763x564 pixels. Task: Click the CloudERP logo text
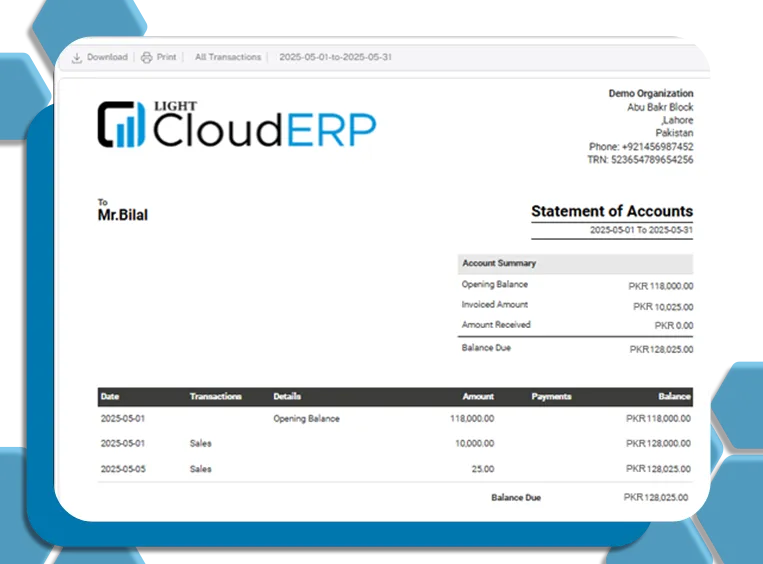265,129
